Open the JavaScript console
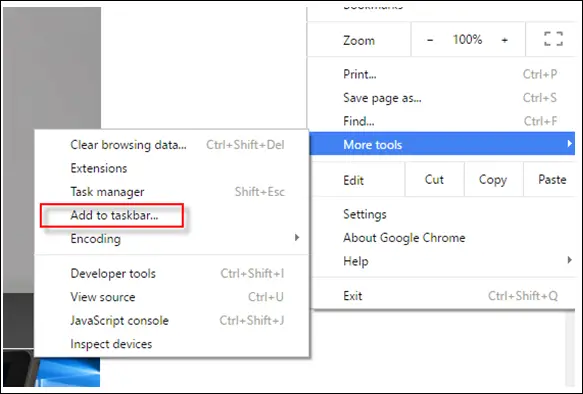The image size is (583, 394). click(119, 320)
